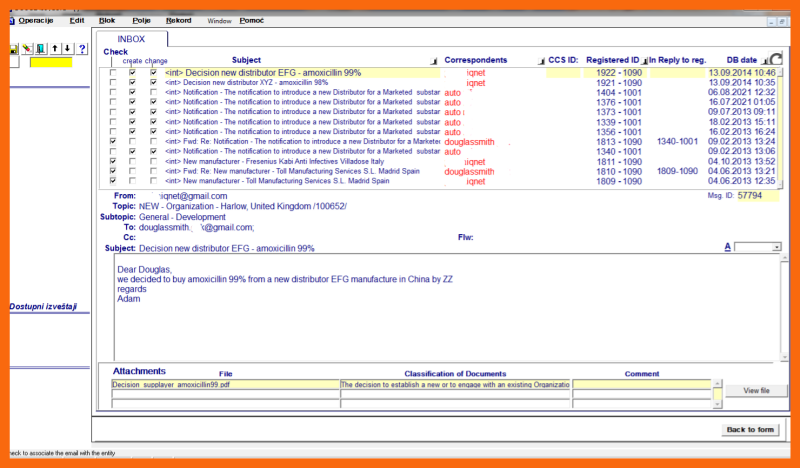The height and width of the screenshot is (468, 800).
Task: Click the down arrow next-record icon
Action: (68, 48)
